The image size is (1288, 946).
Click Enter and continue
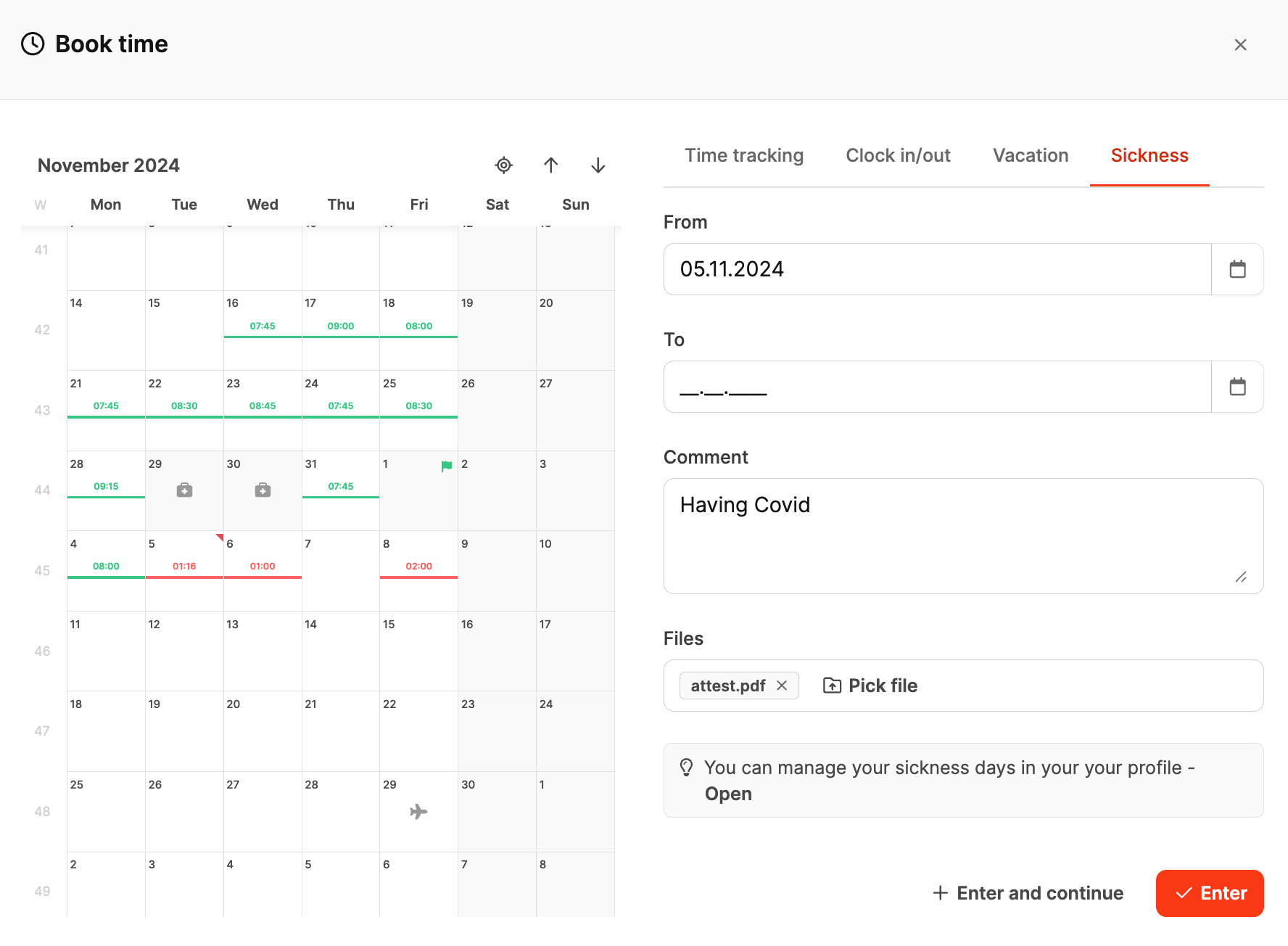pos(1028,893)
